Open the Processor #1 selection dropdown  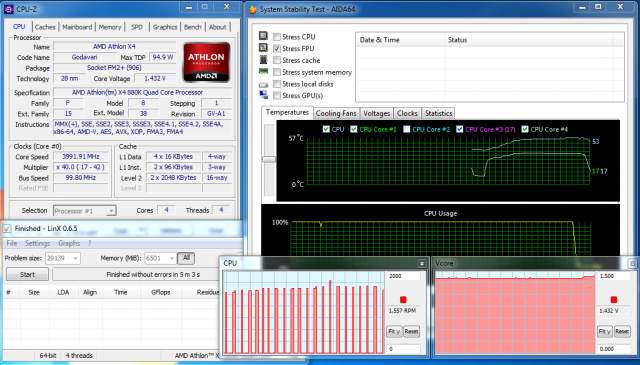point(85,211)
